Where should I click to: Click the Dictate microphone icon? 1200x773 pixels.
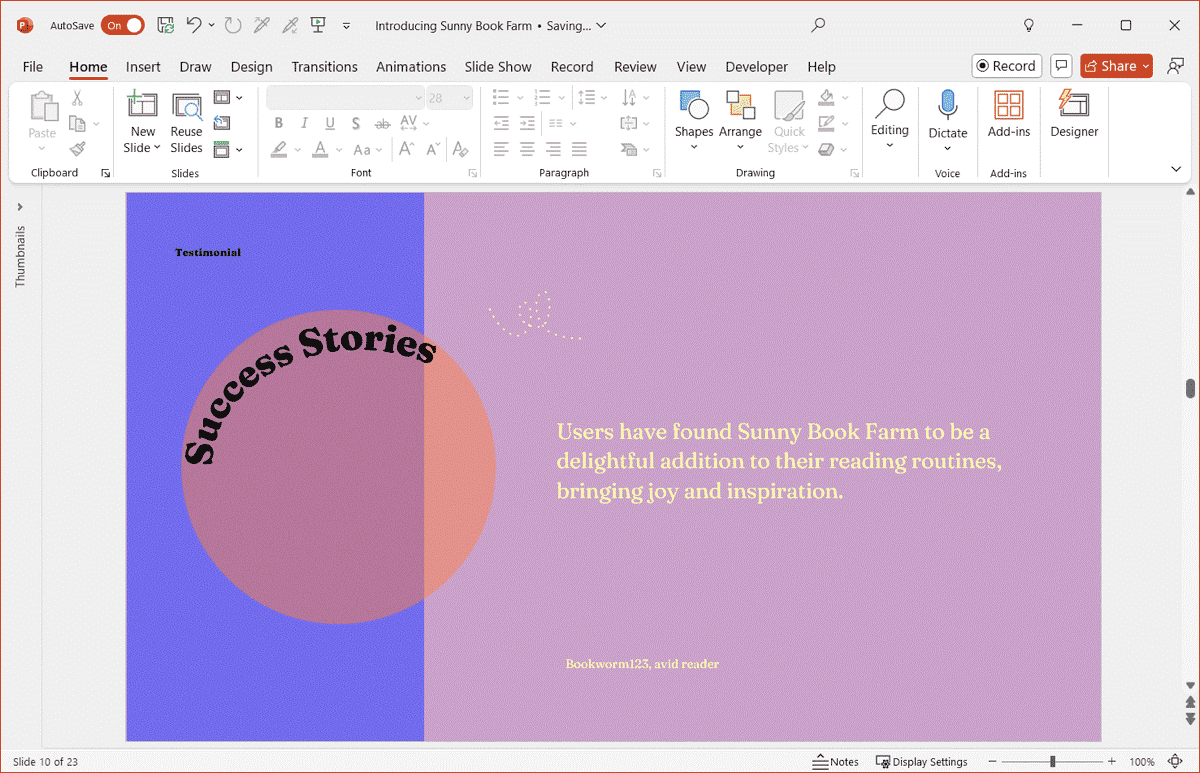[x=948, y=106]
